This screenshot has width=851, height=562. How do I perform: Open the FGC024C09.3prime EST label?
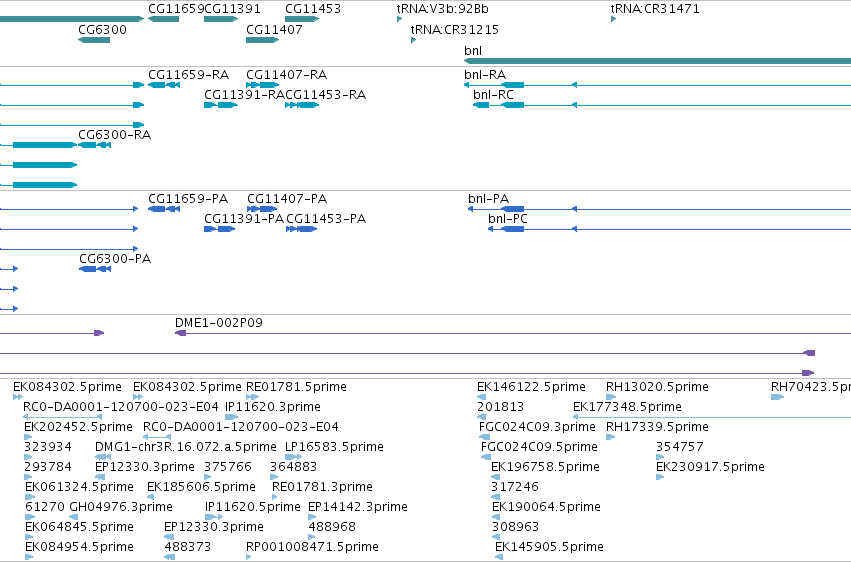pos(537,427)
